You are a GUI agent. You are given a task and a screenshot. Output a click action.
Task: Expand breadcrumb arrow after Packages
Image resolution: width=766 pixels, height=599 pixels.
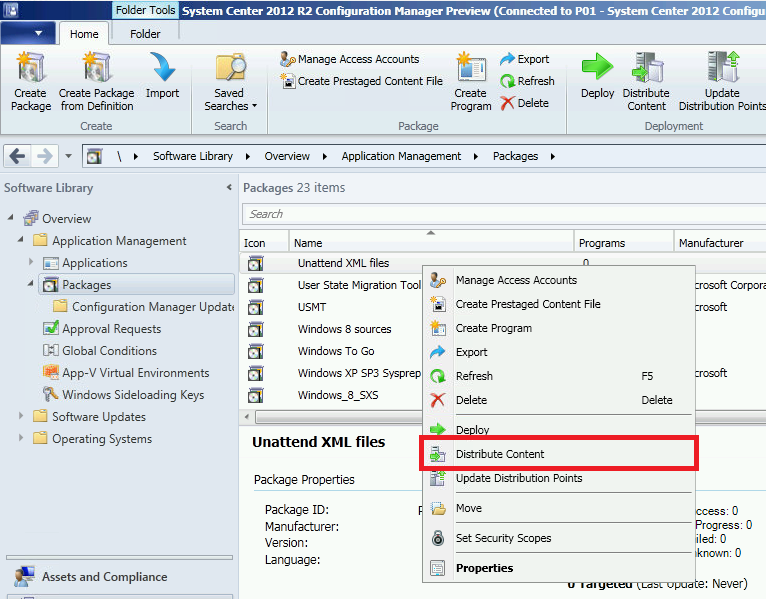(553, 156)
